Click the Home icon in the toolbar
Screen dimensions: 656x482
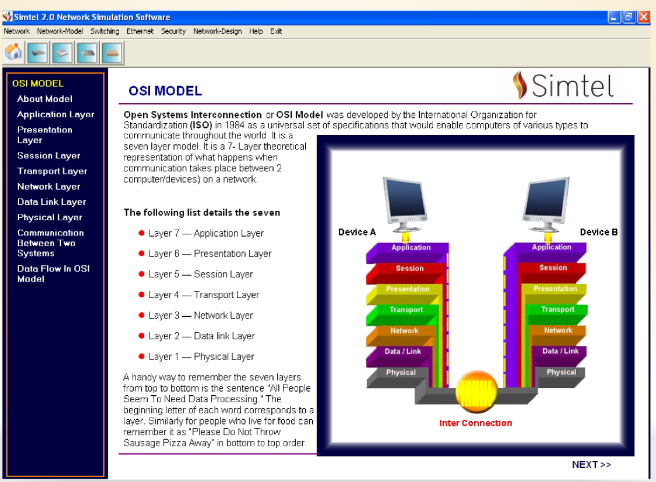pos(14,52)
